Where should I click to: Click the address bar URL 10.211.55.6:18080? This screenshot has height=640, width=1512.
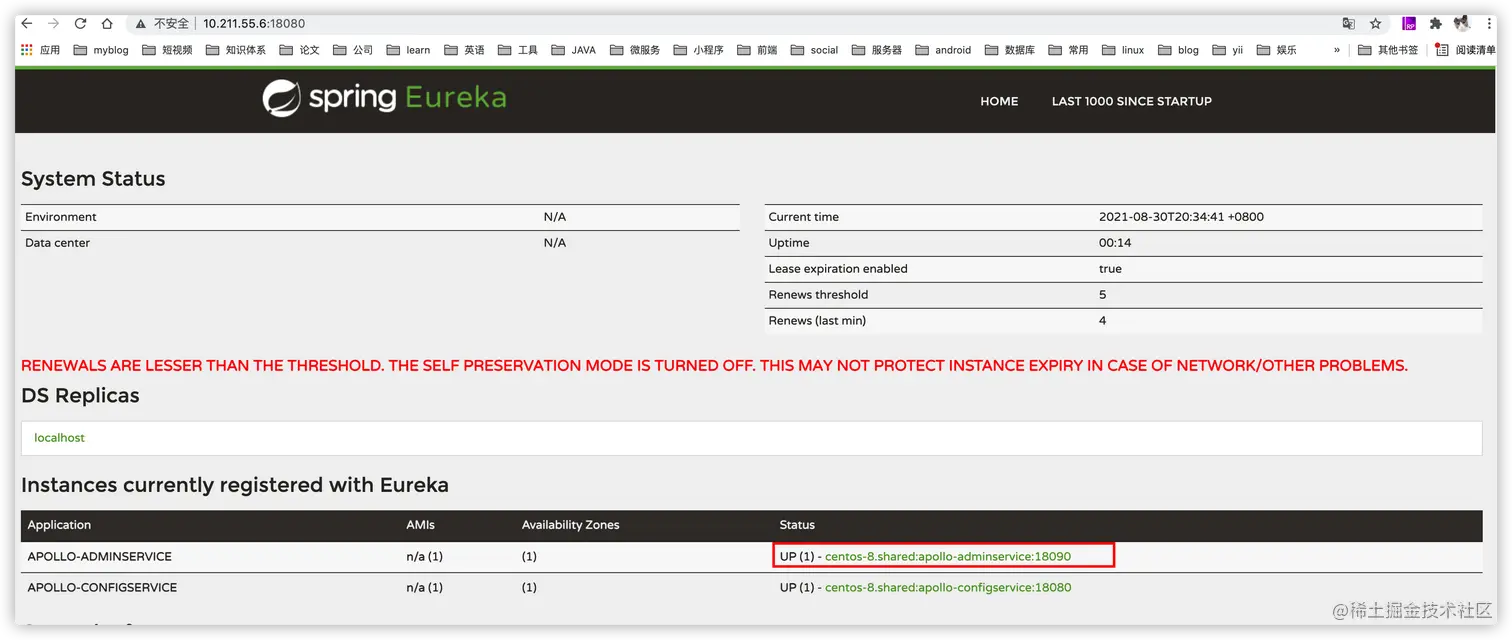coord(254,23)
